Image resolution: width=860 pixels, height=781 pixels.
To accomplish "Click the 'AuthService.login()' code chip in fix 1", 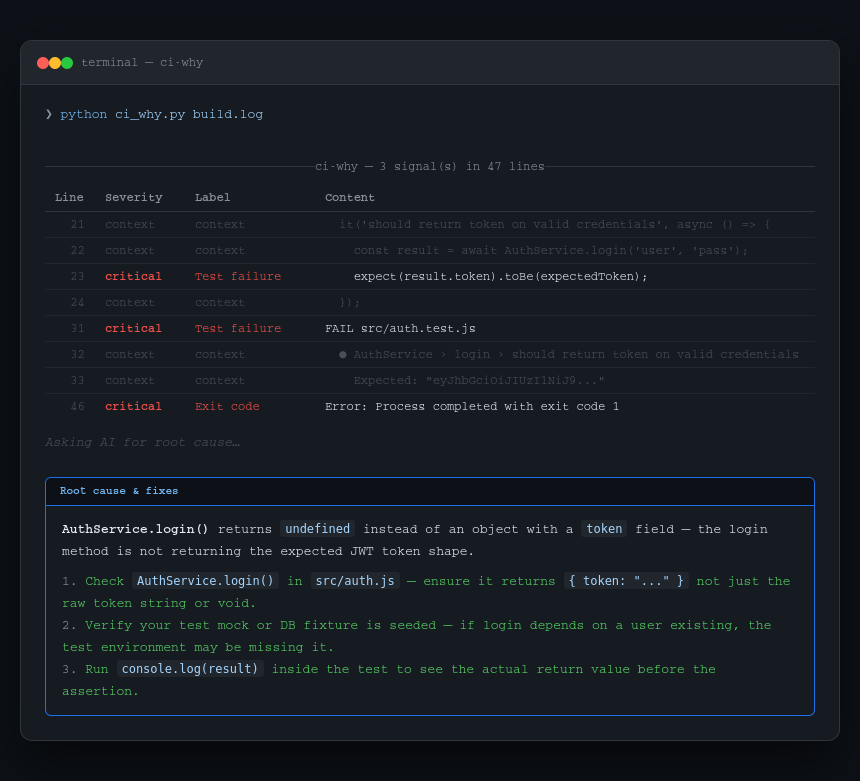I will (x=205, y=581).
